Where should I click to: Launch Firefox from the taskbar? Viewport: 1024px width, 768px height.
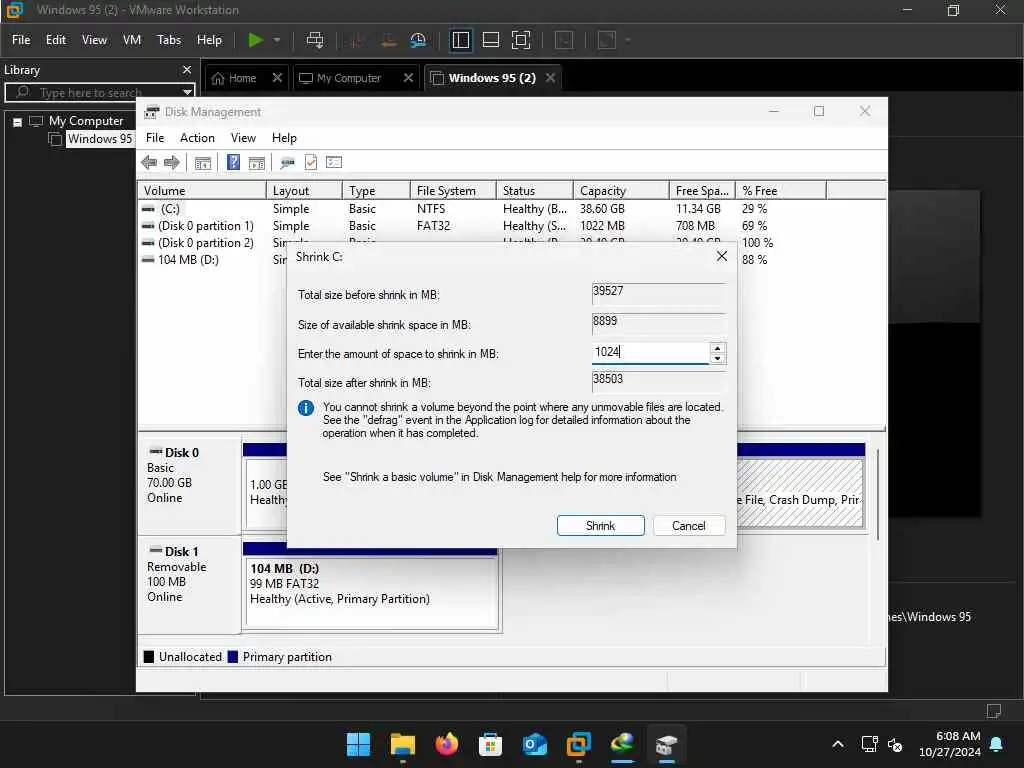click(x=447, y=744)
